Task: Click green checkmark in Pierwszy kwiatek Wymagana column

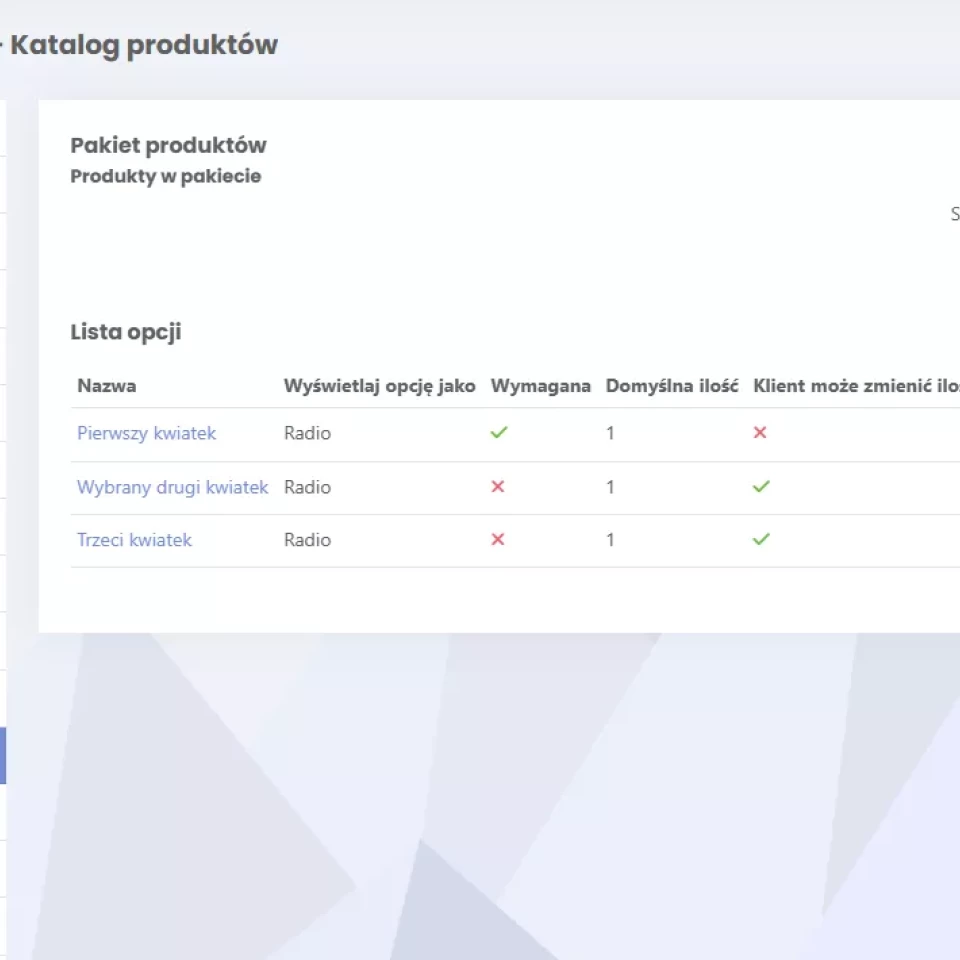Action: (x=498, y=433)
